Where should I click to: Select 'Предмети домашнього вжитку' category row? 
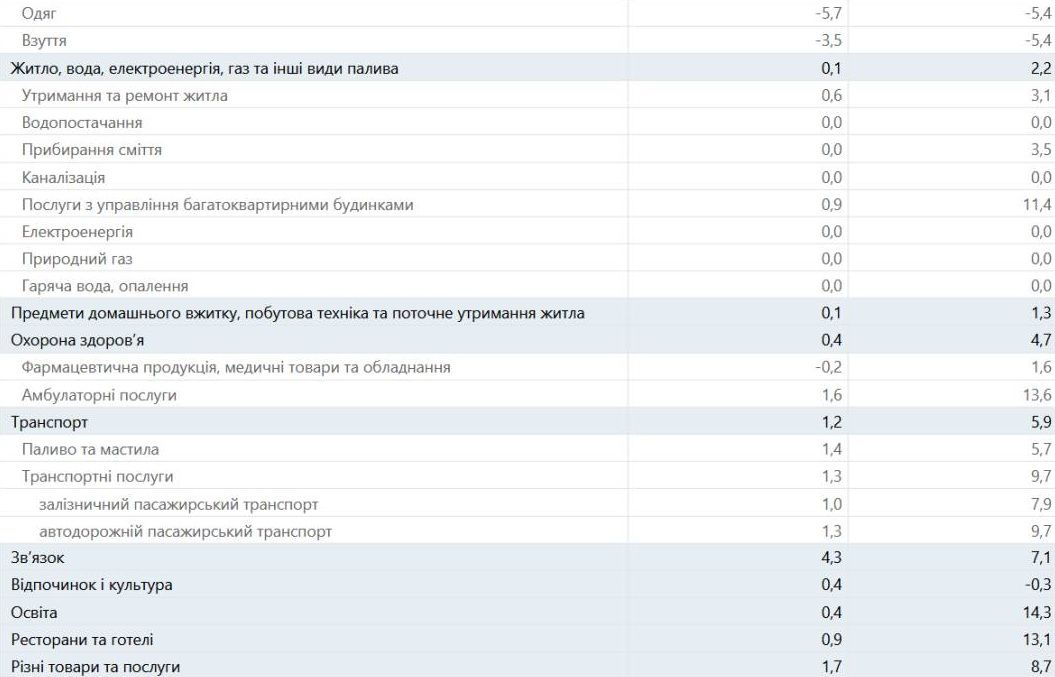(297, 313)
